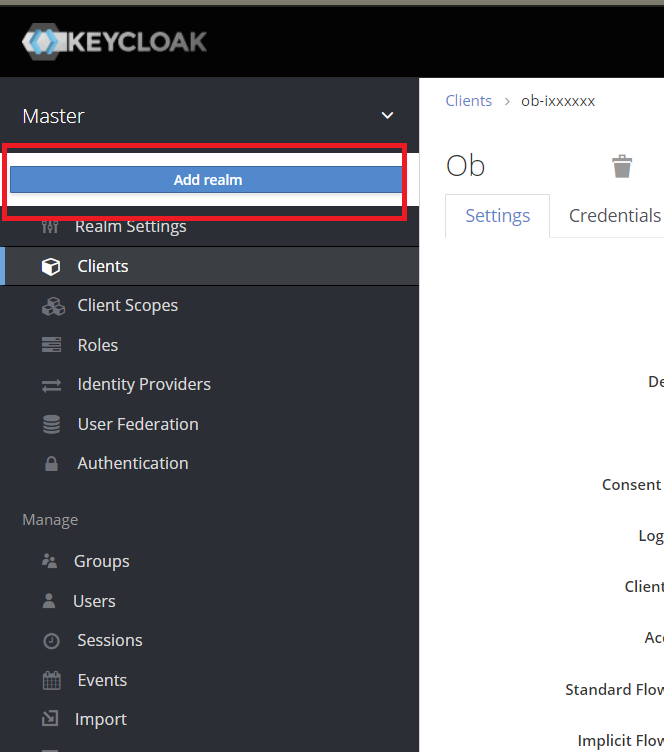Open Events under Manage
This screenshot has height=752, width=664.
[102, 681]
